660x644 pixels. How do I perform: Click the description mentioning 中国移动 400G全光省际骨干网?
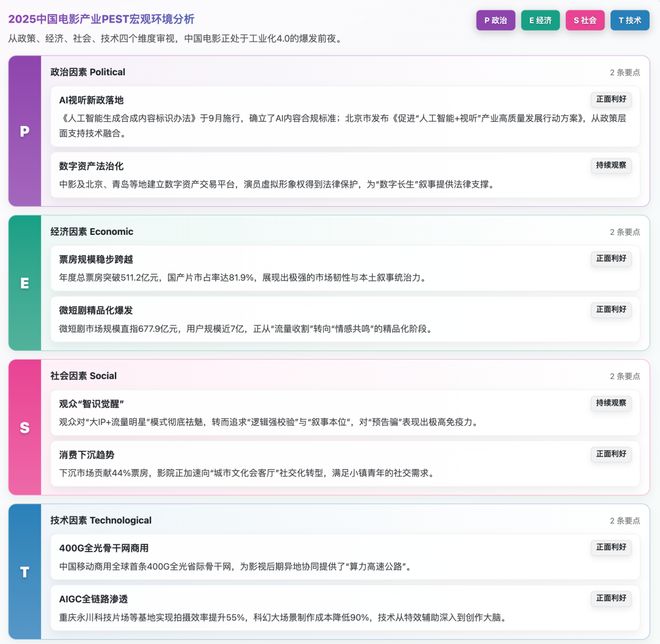[x=236, y=567]
